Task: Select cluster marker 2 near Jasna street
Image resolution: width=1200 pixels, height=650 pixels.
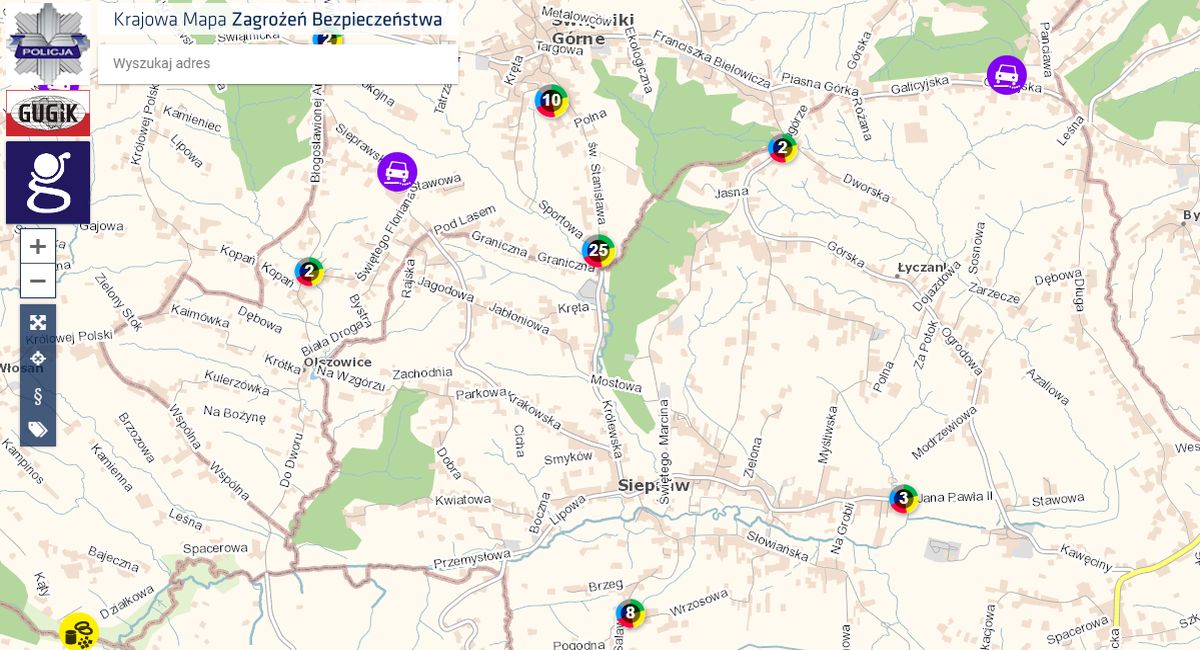Action: pos(782,149)
